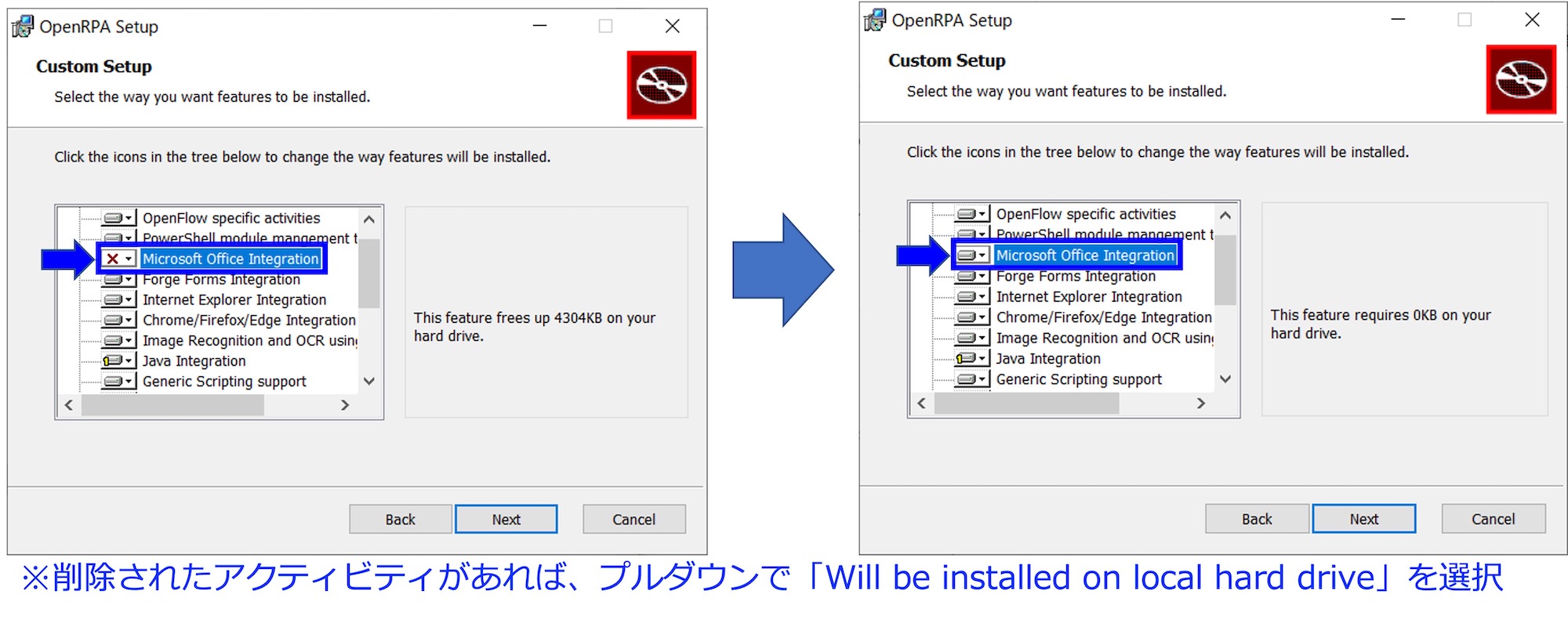The height and width of the screenshot is (620, 1568).
Task: Click vertical scrollbar thumb in left feature tree
Action: click(369, 273)
